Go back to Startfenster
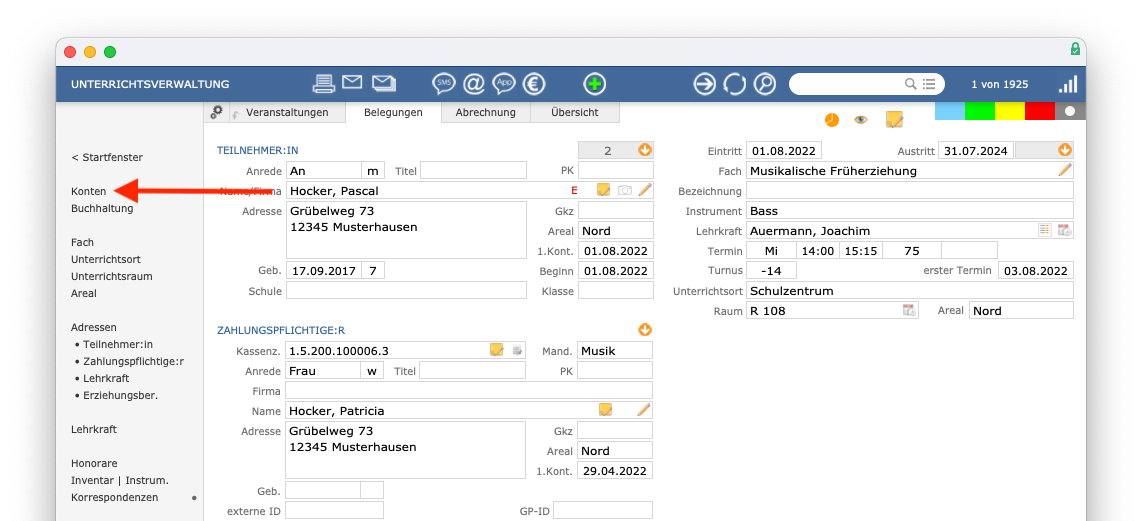The image size is (1142, 521). (107, 157)
